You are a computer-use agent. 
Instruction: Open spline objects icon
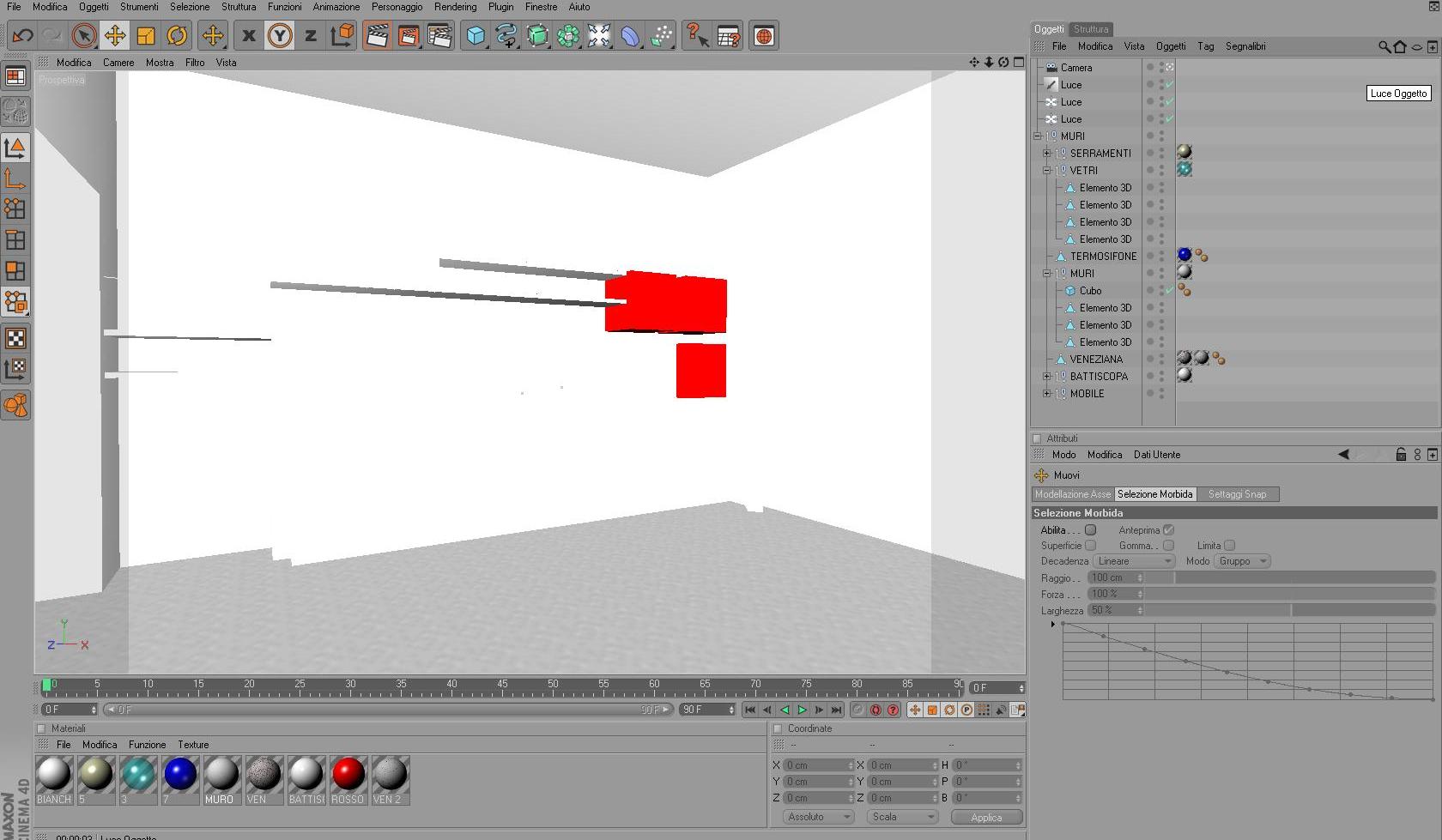point(506,36)
